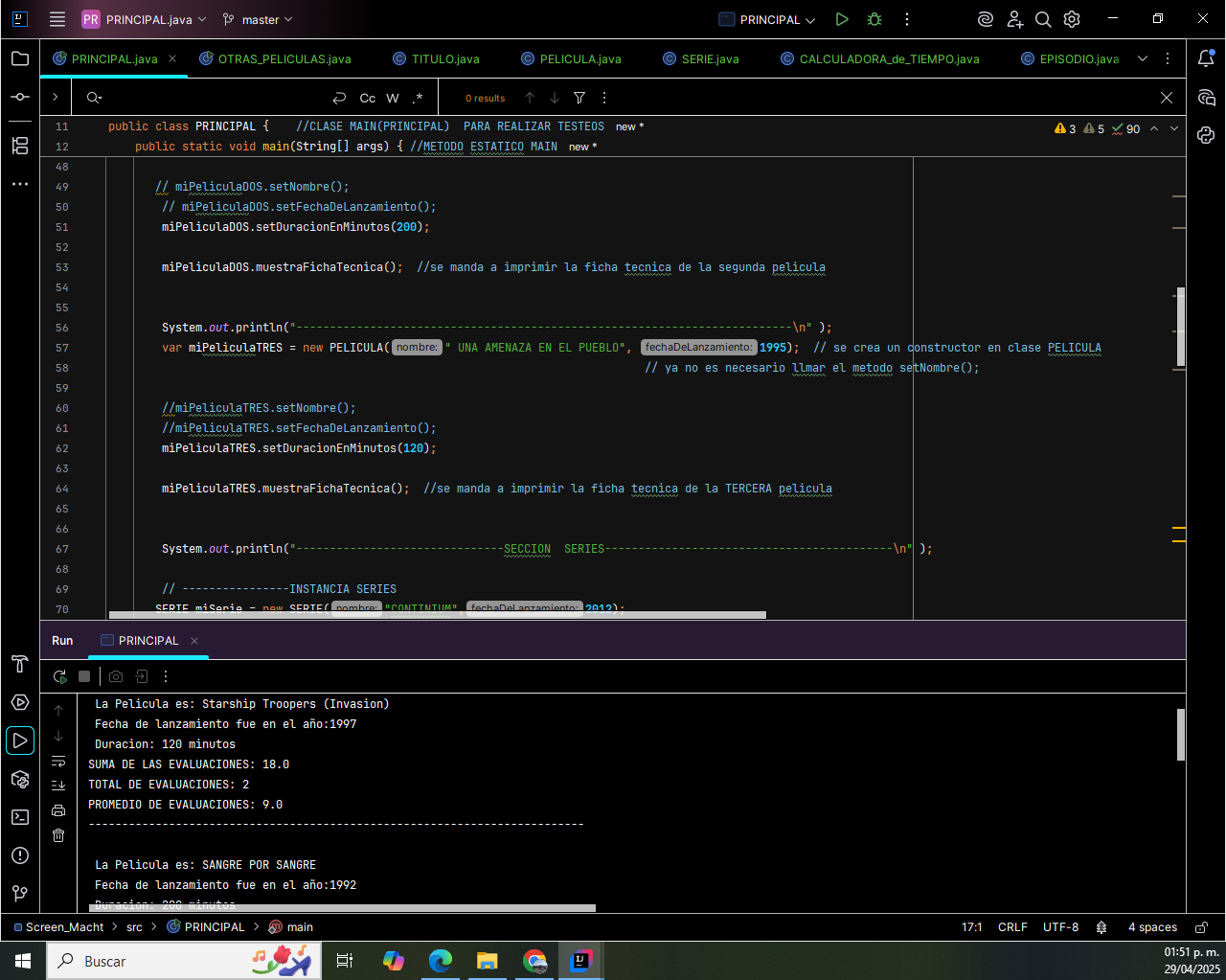Click the Screen_Macht breadcrumb
Viewport: 1226px width, 980px height.
[x=58, y=927]
